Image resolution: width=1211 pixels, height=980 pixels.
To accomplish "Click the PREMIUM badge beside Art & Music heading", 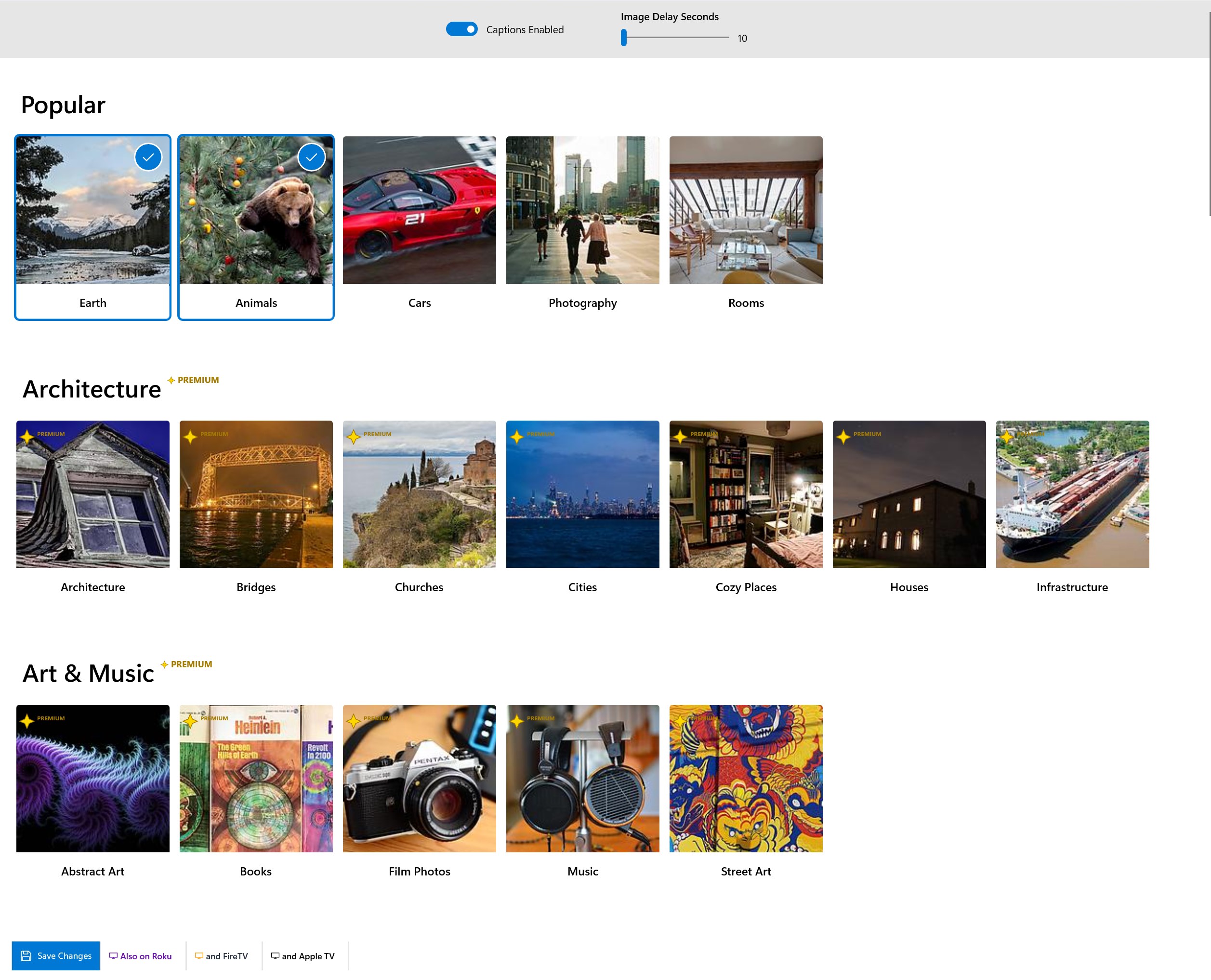I will [x=186, y=664].
